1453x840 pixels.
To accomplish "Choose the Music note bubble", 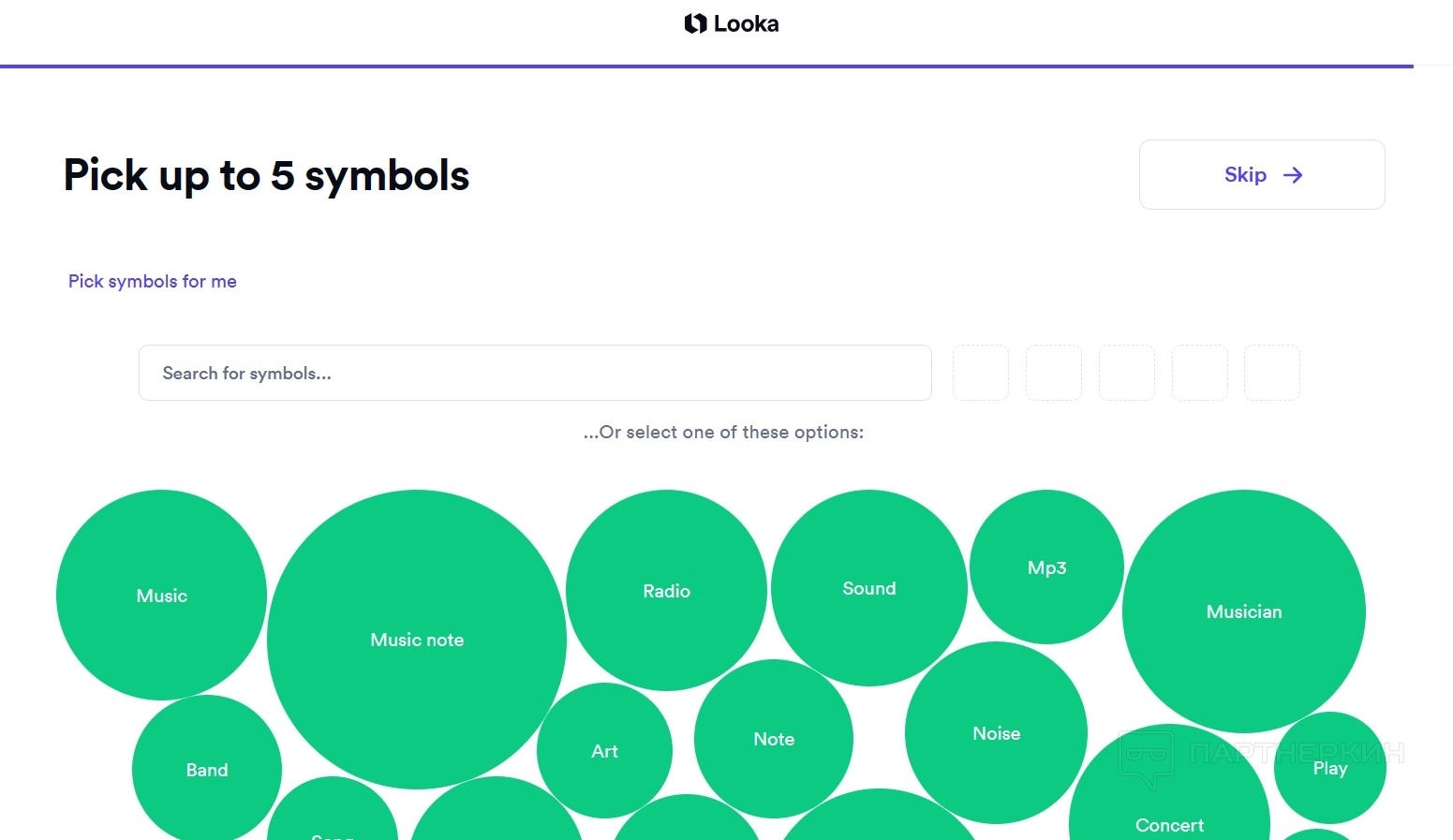I will click(x=417, y=640).
